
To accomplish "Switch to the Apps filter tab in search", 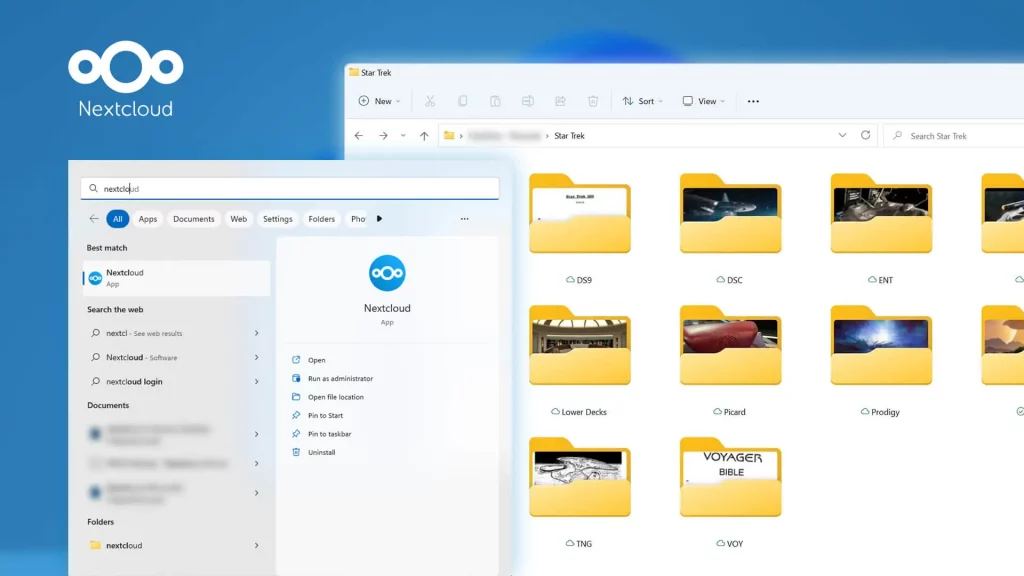I will [x=147, y=218].
